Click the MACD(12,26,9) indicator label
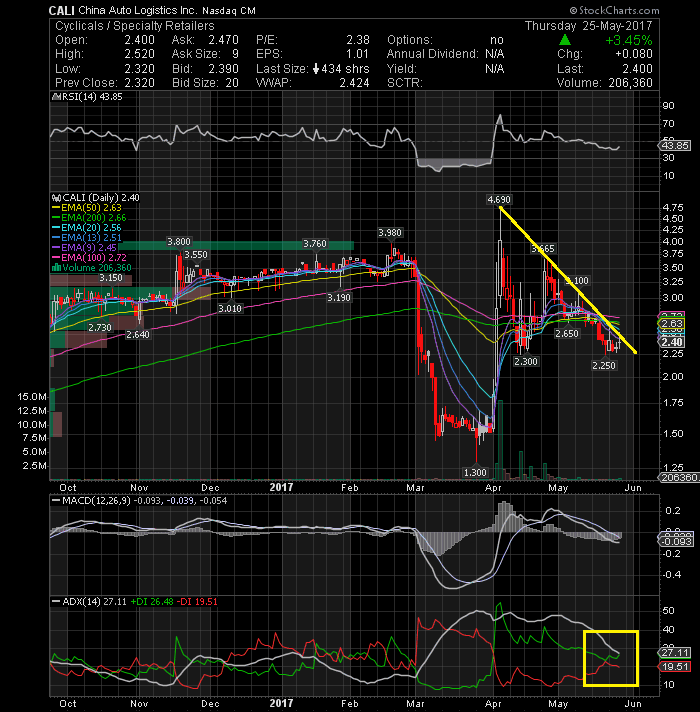Viewport: 700px width, 712px height. point(96,501)
